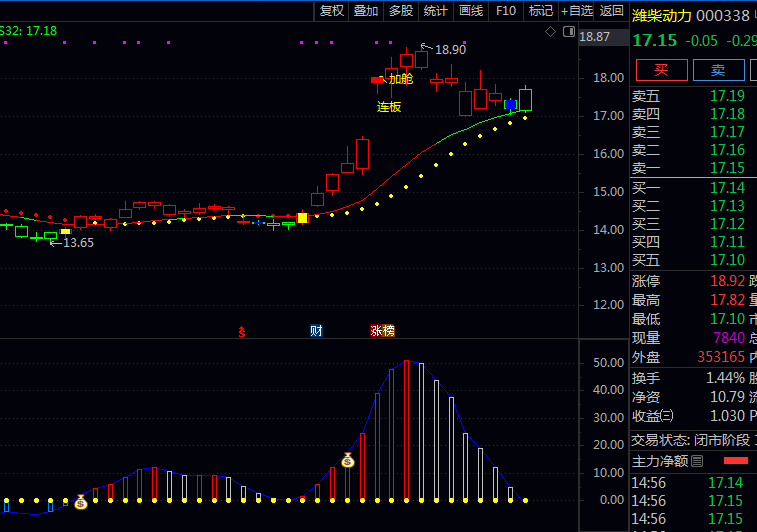The width and height of the screenshot is (757, 532).
Task: Open the 复权 menu
Action: [332, 11]
